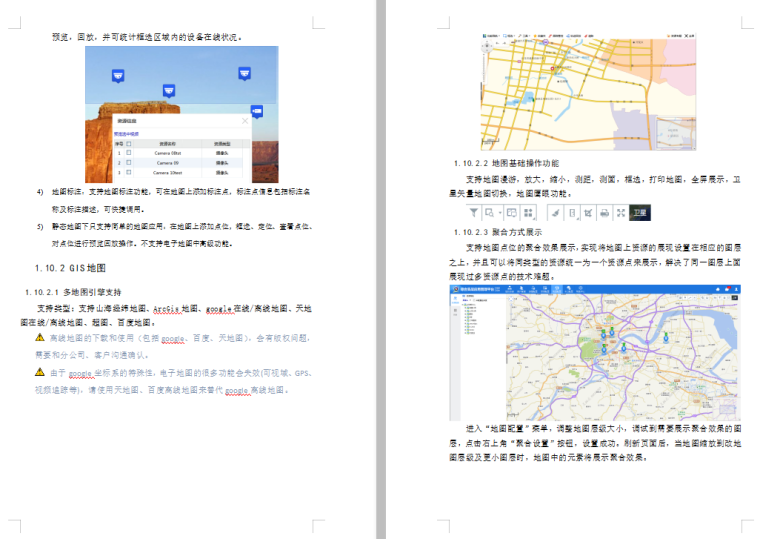Image resolution: width=760 pixels, height=539 pixels.
Task: Click the fullscreen expand icon
Action: pos(620,212)
